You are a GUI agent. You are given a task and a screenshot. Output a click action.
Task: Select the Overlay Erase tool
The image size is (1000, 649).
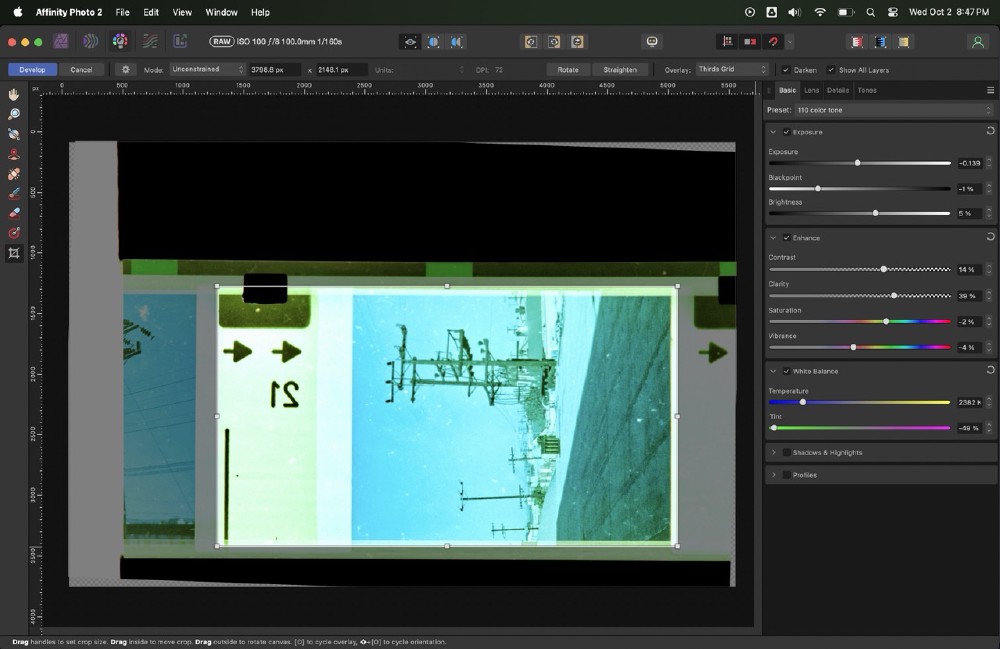tap(13, 214)
